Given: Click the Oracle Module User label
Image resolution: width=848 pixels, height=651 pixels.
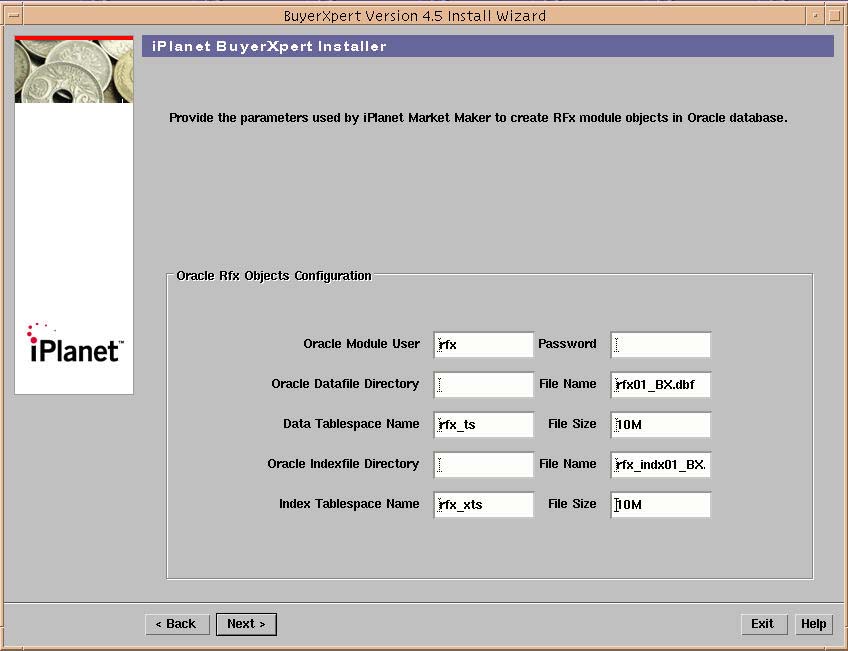Looking at the screenshot, I should (361, 344).
